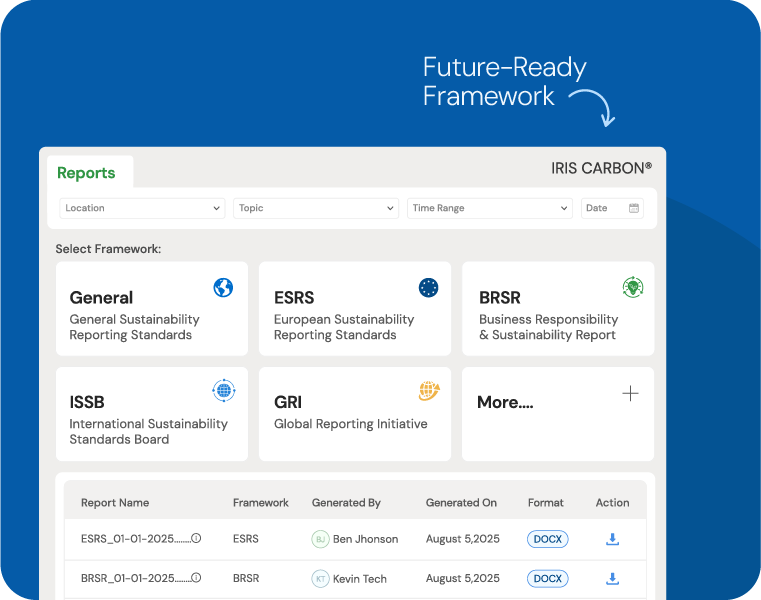Click the DOCX badge in ESRS row
Screen dimensions: 761x600
coord(547,539)
